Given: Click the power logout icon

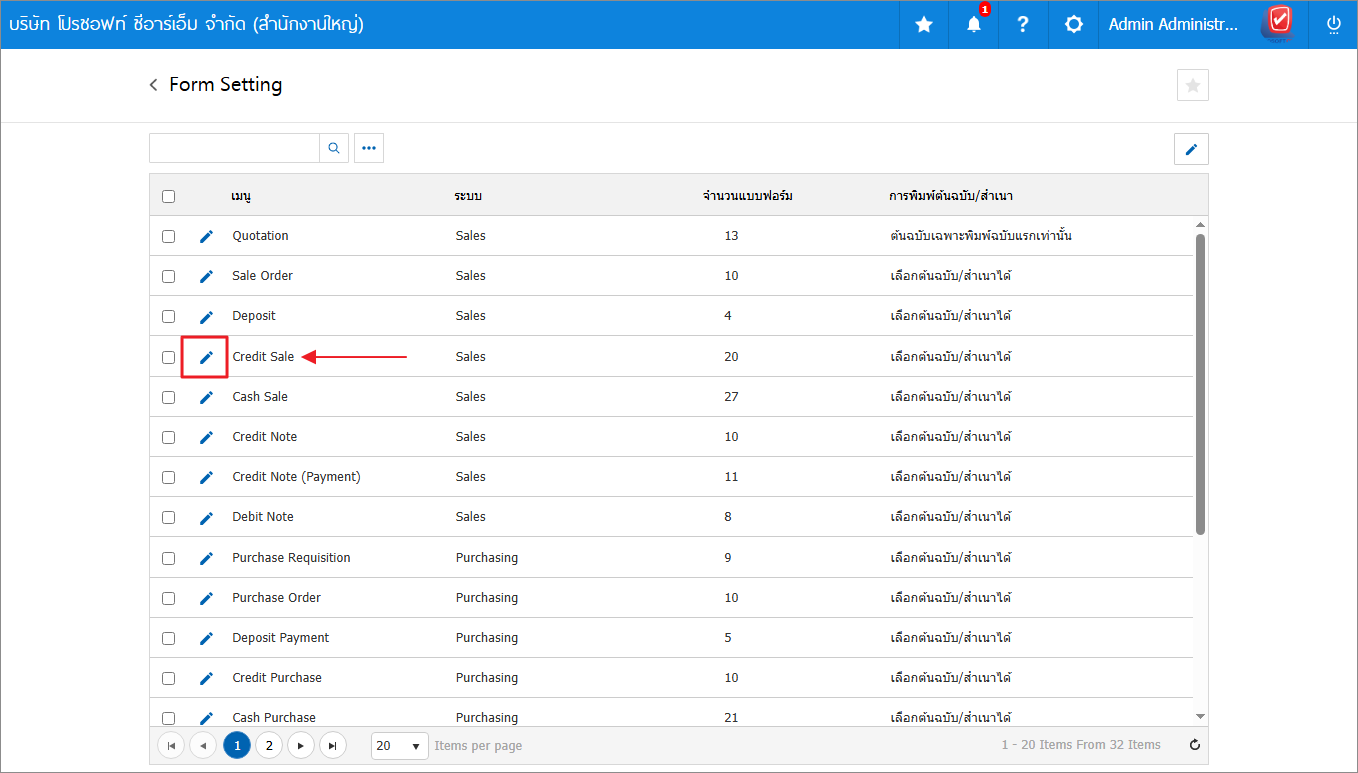Looking at the screenshot, I should tap(1333, 25).
